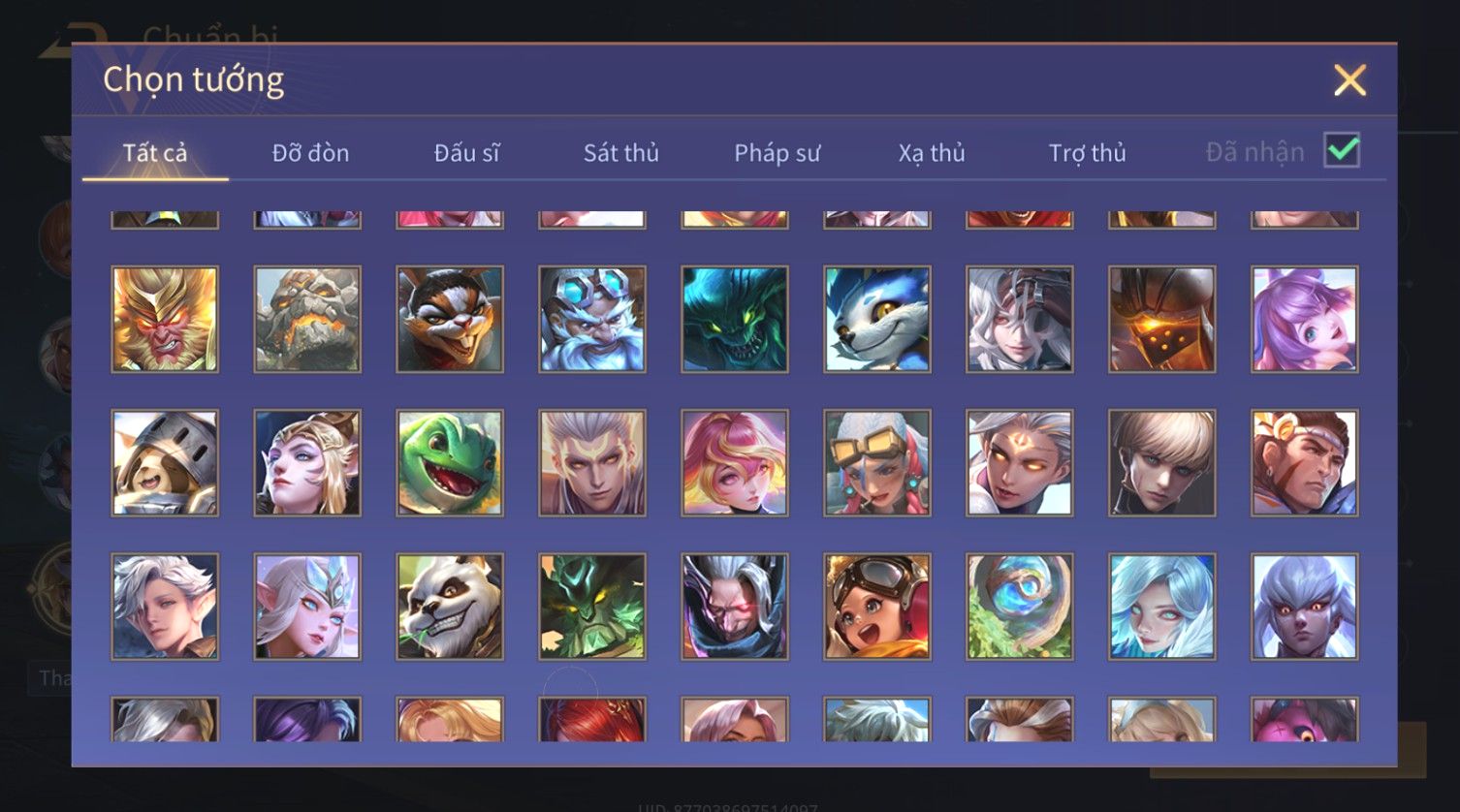The image size is (1460, 812).
Task: Pick the pilot girl with aviator goggles
Action: [877, 607]
